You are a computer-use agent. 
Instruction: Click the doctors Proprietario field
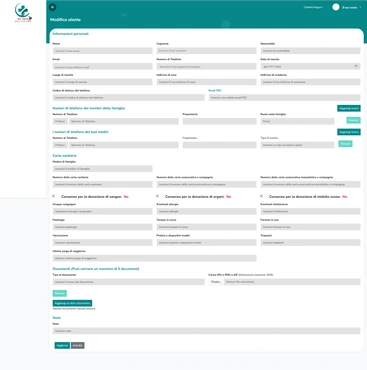(219, 145)
